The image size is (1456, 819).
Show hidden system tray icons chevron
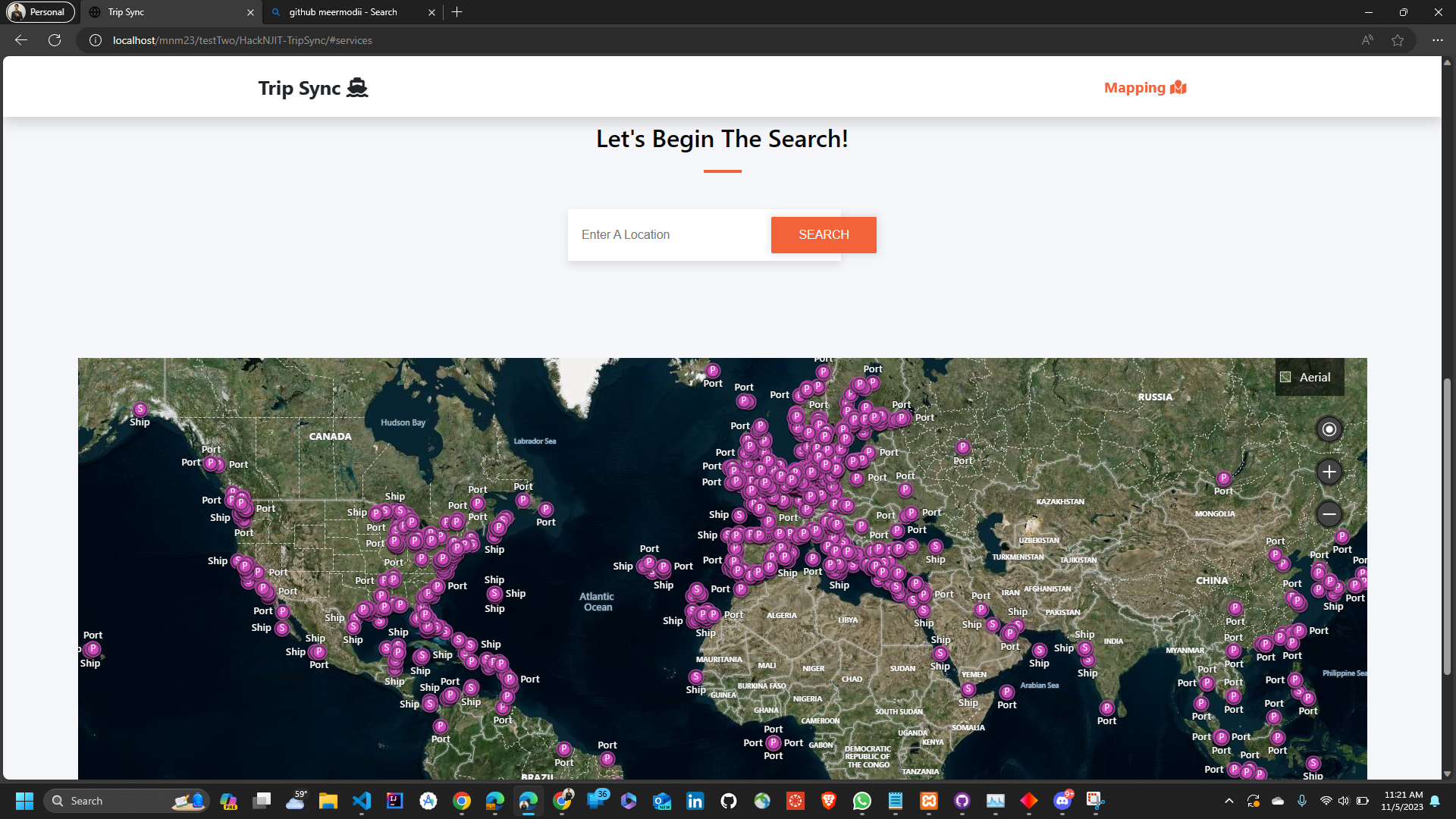[x=1228, y=801]
